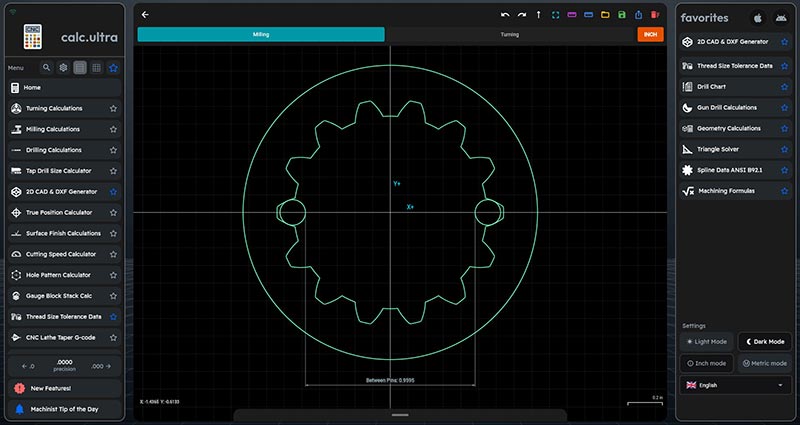The height and width of the screenshot is (425, 800).
Task: Select Metric mode option
Action: coord(764,363)
